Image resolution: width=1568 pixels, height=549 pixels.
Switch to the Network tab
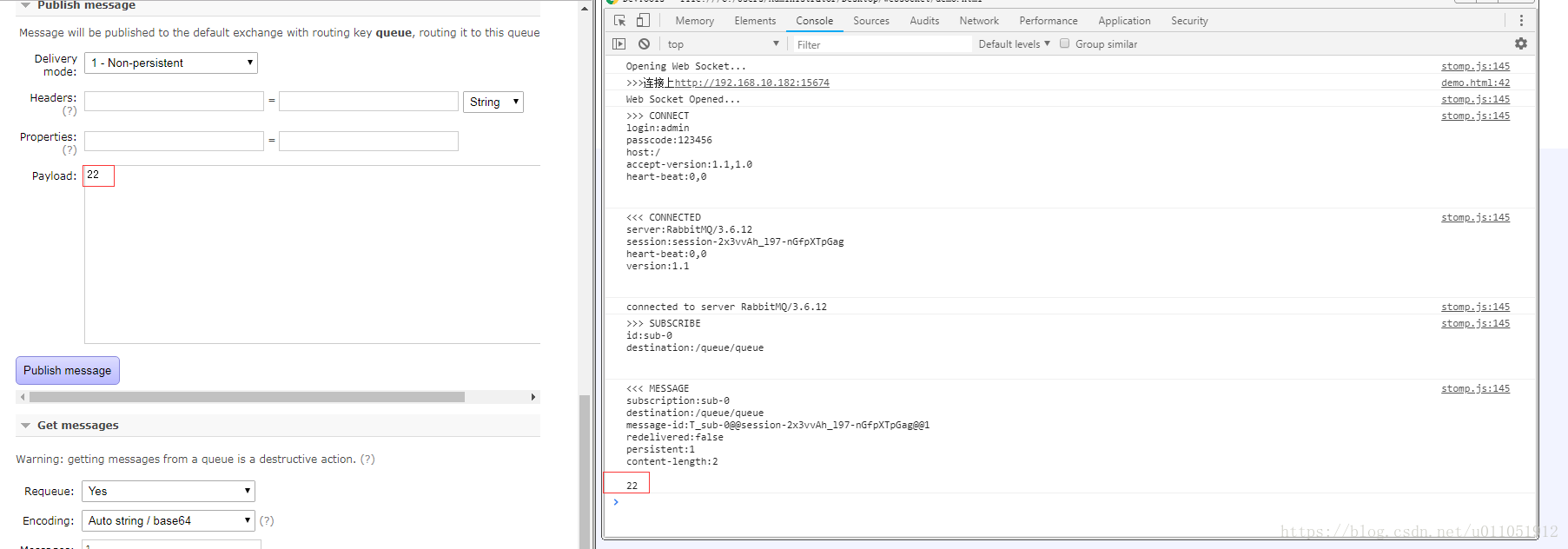tap(979, 21)
